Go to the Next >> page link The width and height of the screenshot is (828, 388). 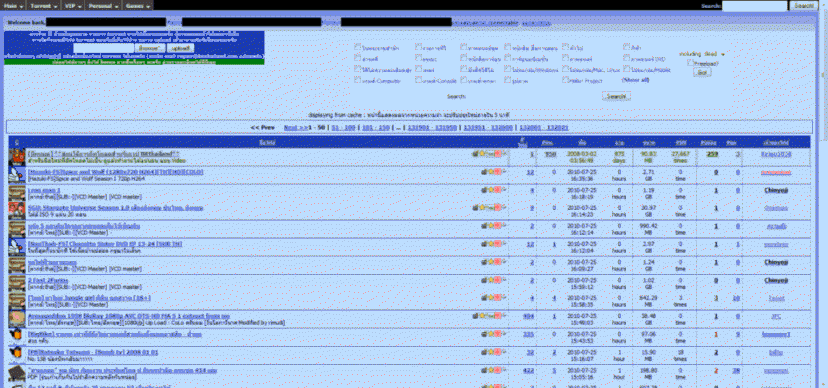click(295, 128)
